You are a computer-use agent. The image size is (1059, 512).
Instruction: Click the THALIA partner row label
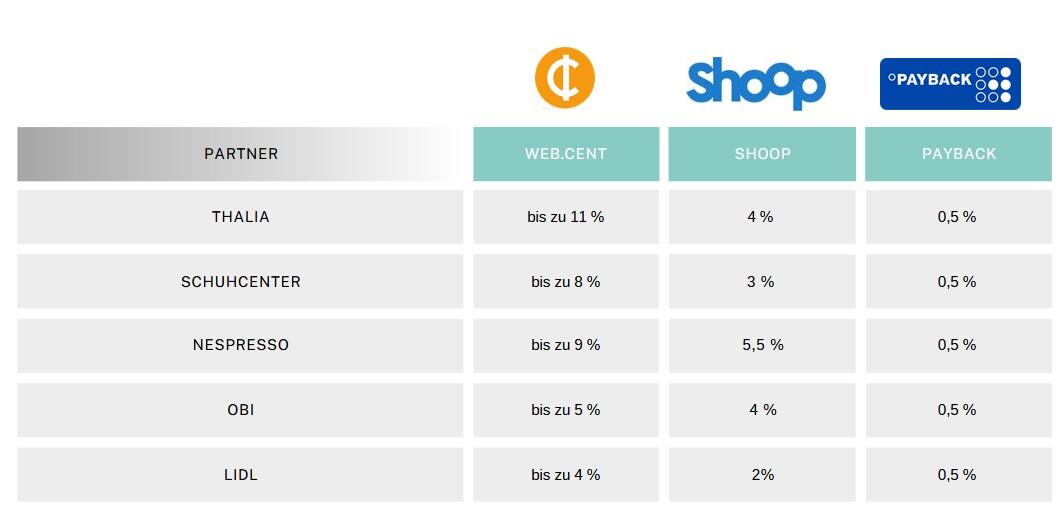point(241,217)
